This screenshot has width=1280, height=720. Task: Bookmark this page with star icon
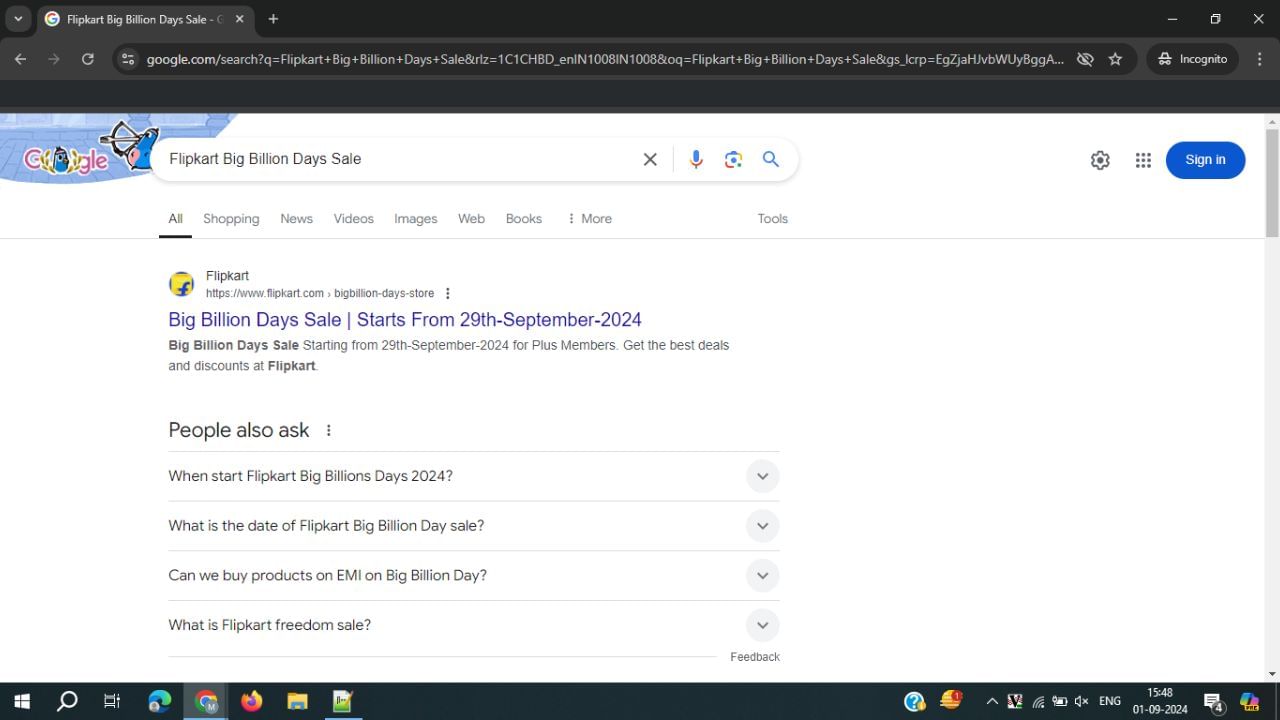coord(1115,59)
